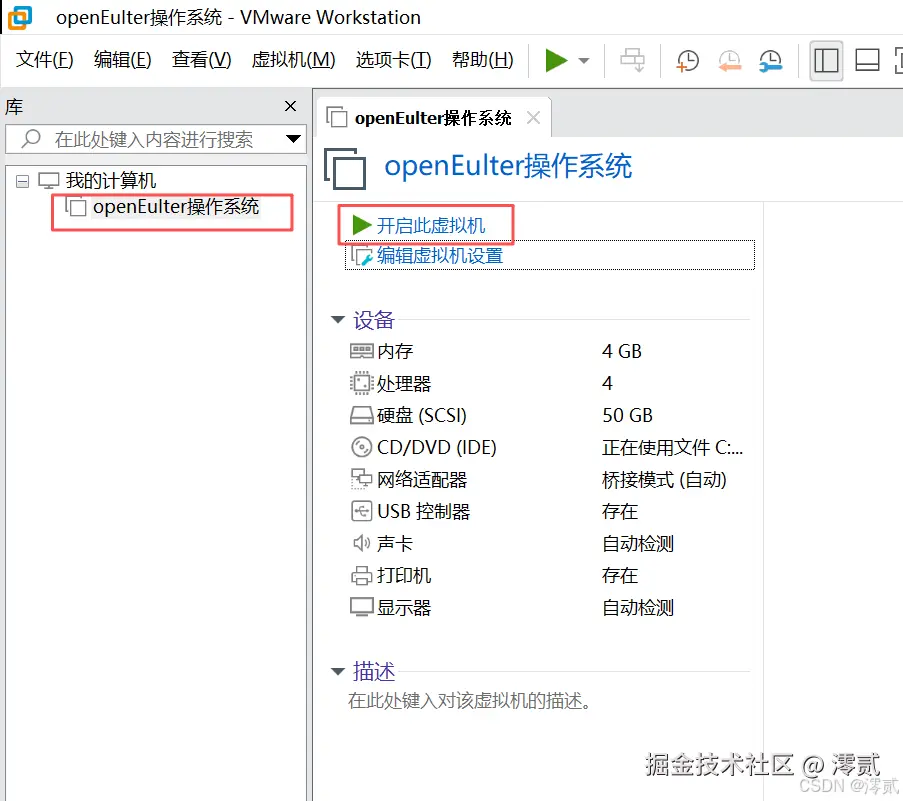This screenshot has width=903, height=801.
Task: Open the 帮助(H) menu
Action: pyautogui.click(x=483, y=60)
